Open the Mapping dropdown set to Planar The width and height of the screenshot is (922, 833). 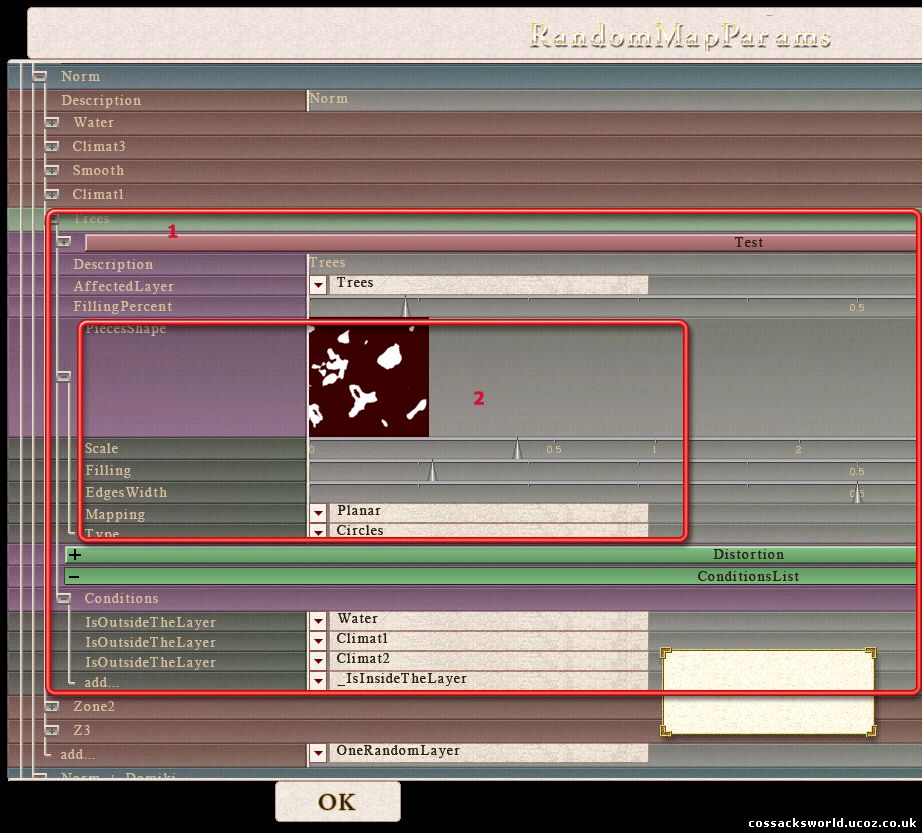(x=318, y=513)
